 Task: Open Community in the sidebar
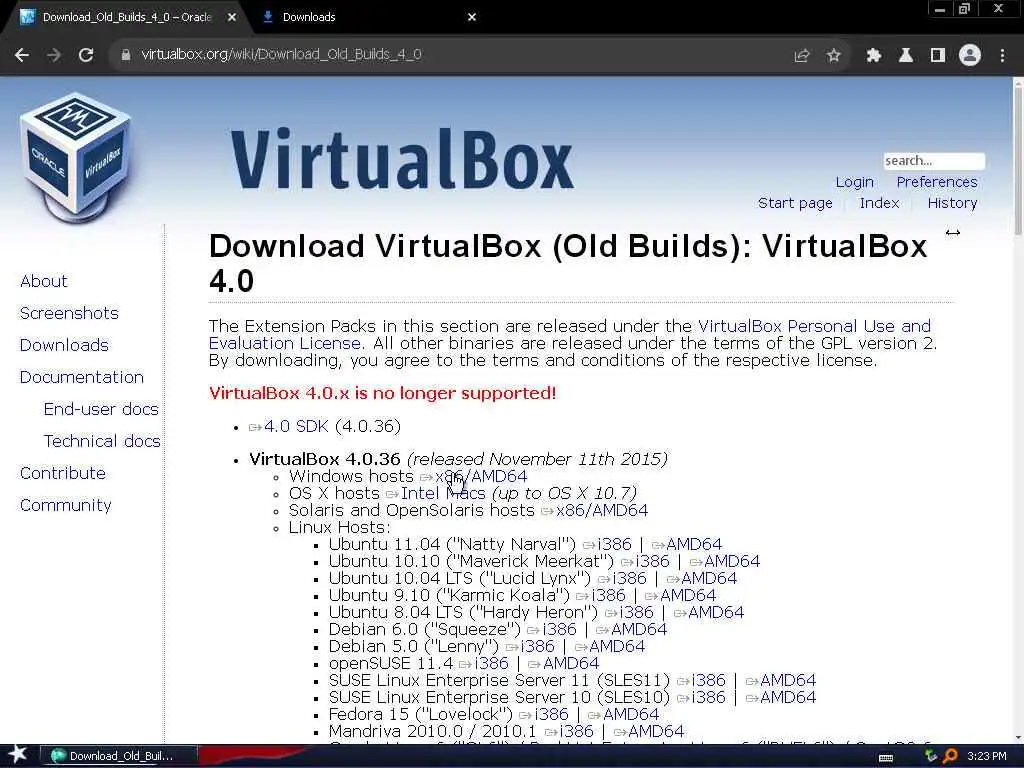pyautogui.click(x=65, y=505)
